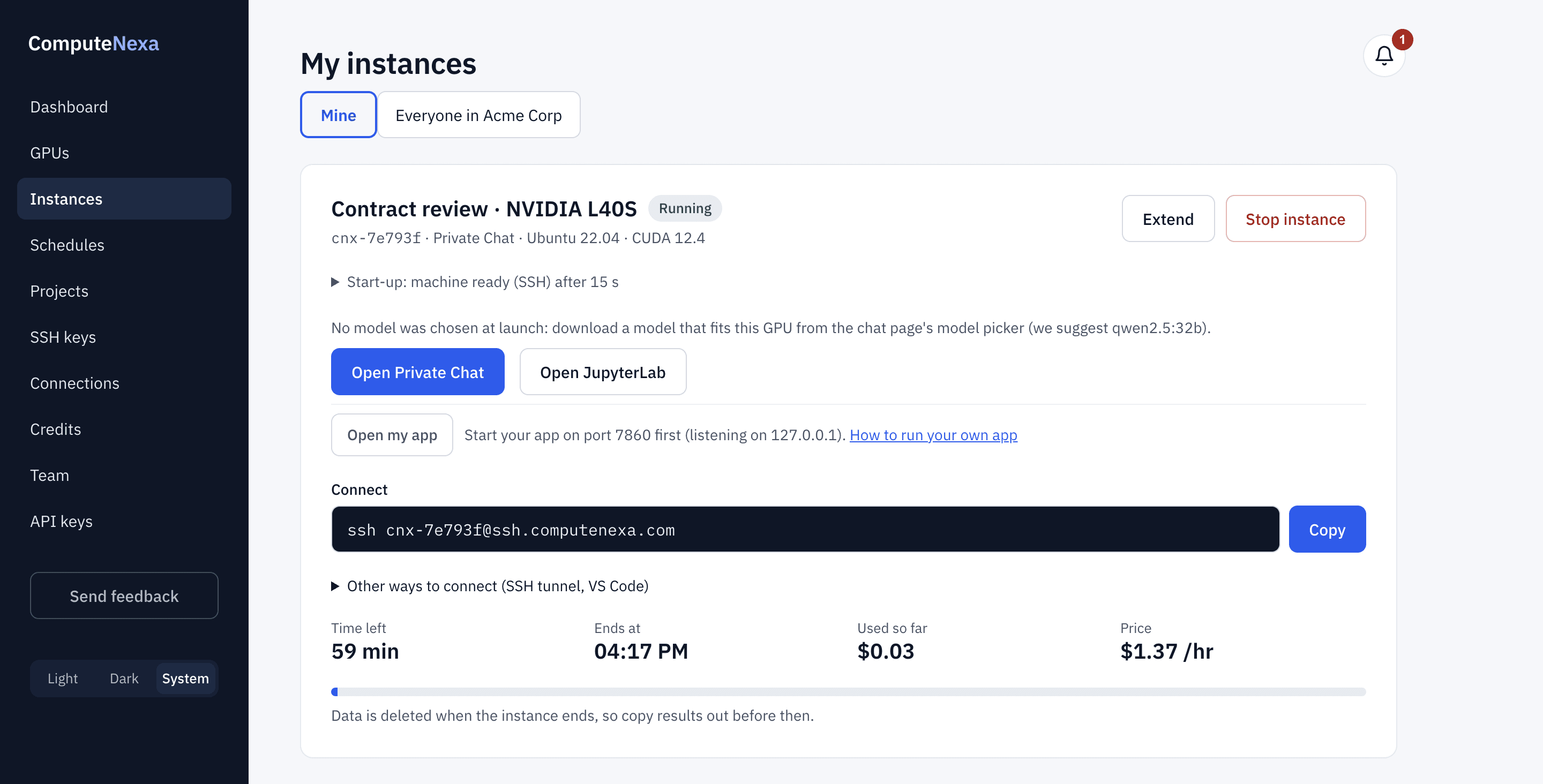Click the cnx-7e793f instance ID text
The image size is (1543, 784).
click(x=376, y=238)
